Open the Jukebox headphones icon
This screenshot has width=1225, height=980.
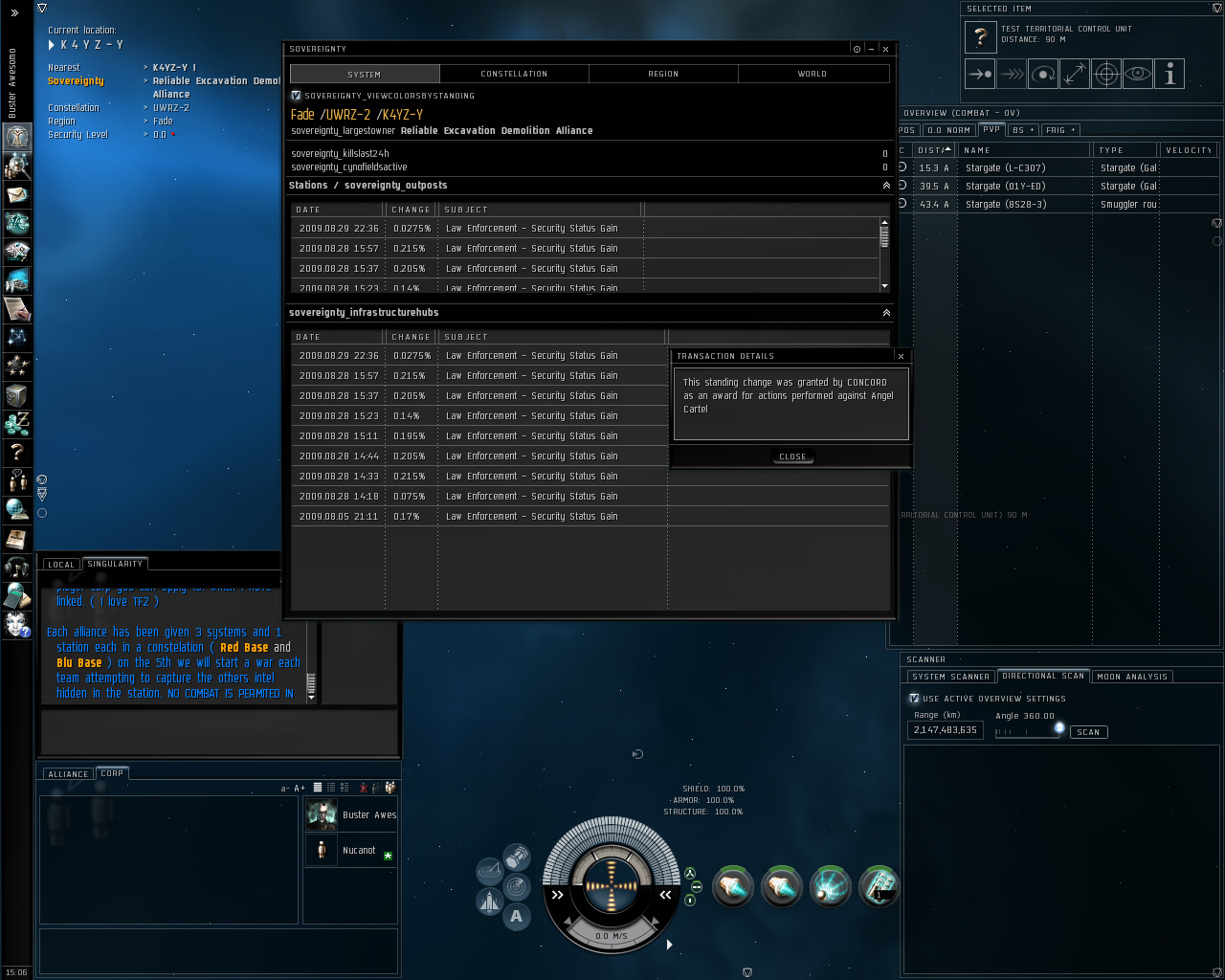pyautogui.click(x=17, y=568)
